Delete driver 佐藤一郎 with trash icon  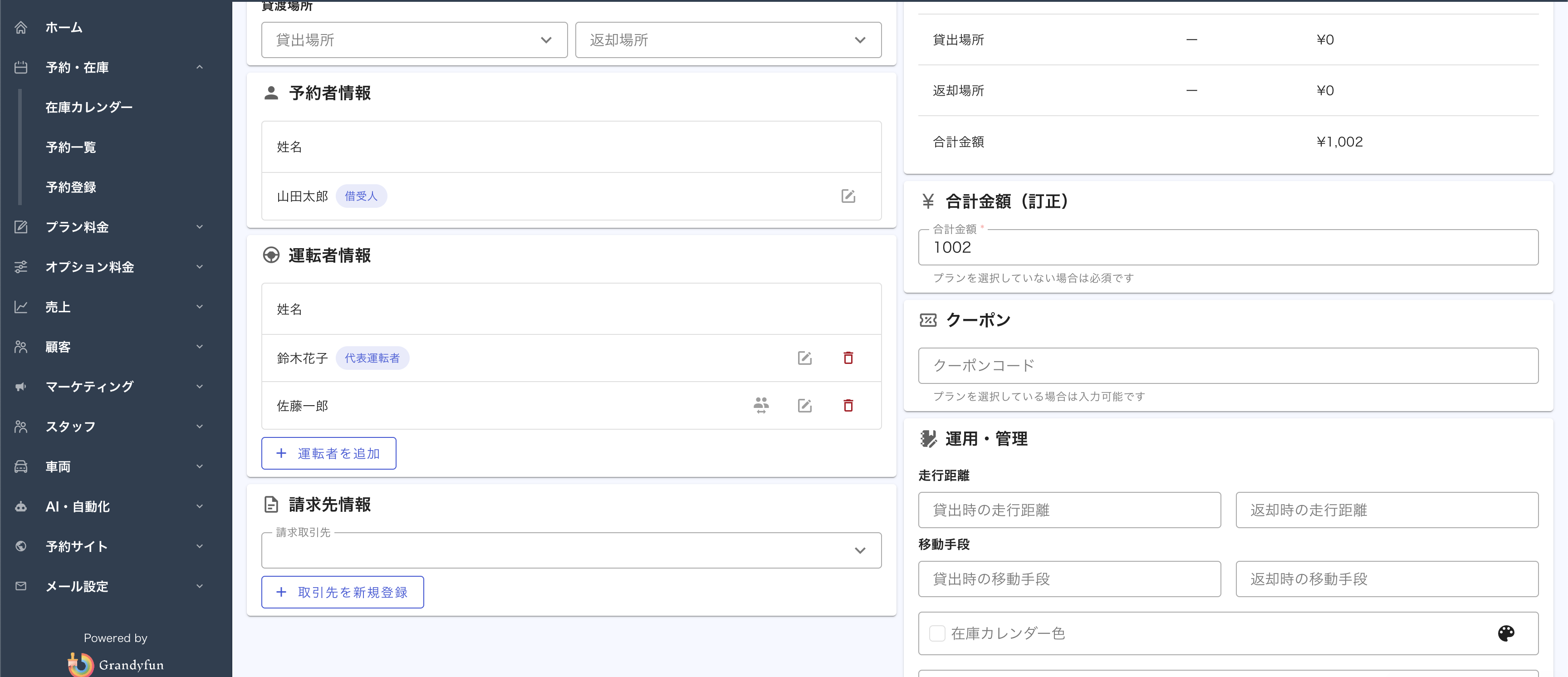pyautogui.click(x=848, y=406)
